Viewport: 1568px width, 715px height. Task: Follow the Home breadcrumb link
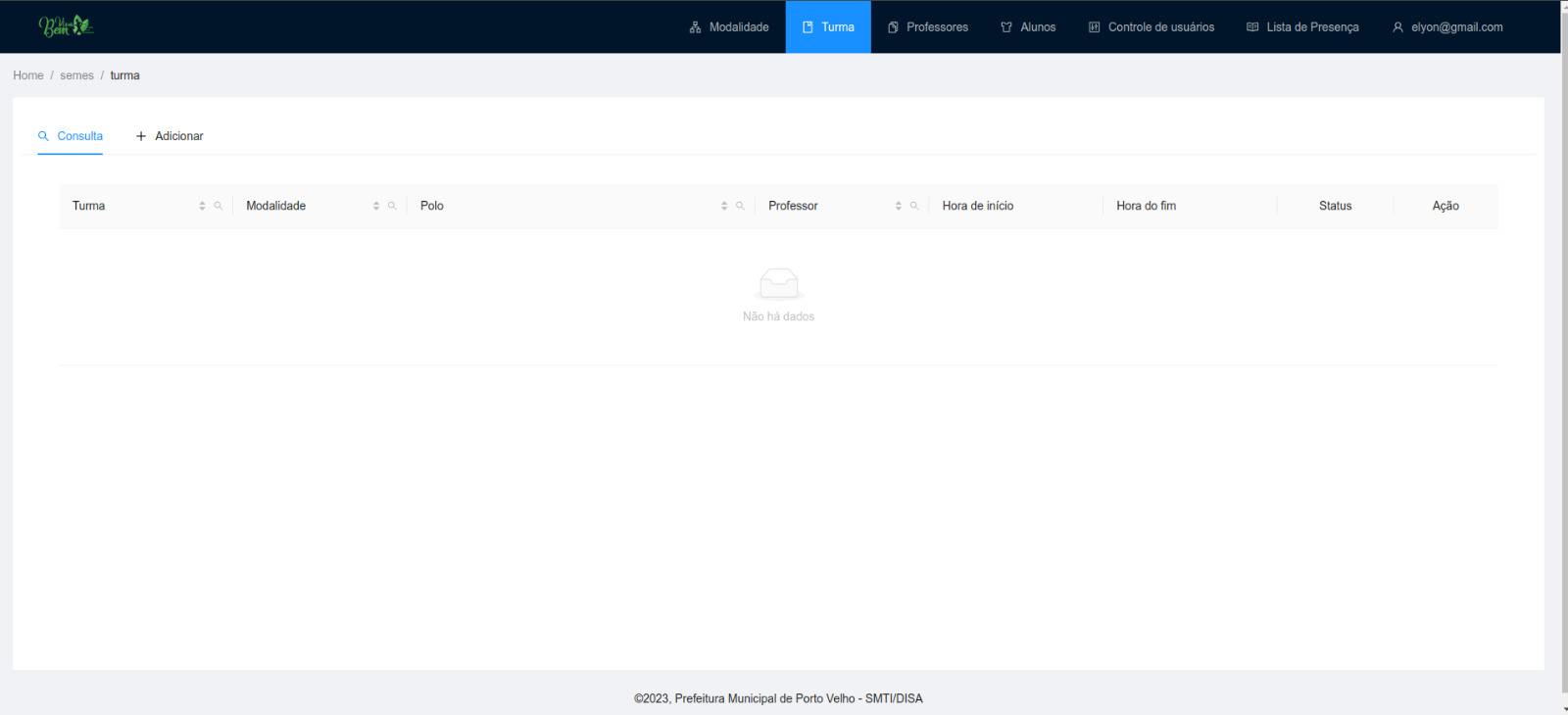point(28,75)
